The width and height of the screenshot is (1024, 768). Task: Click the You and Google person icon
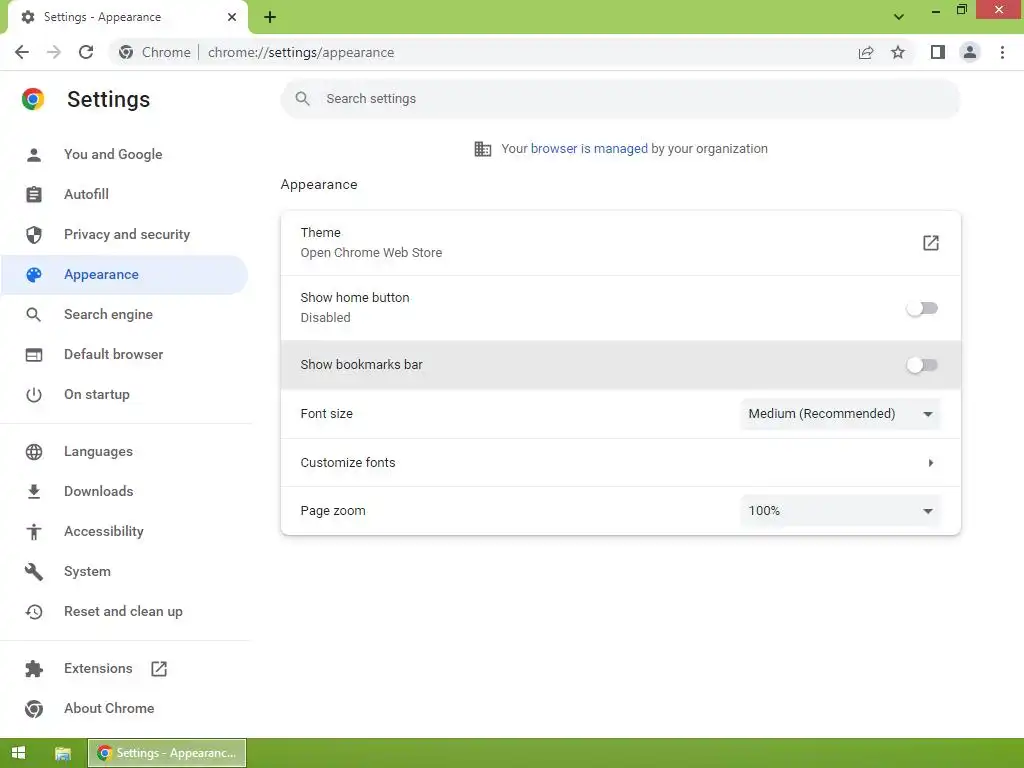34,155
